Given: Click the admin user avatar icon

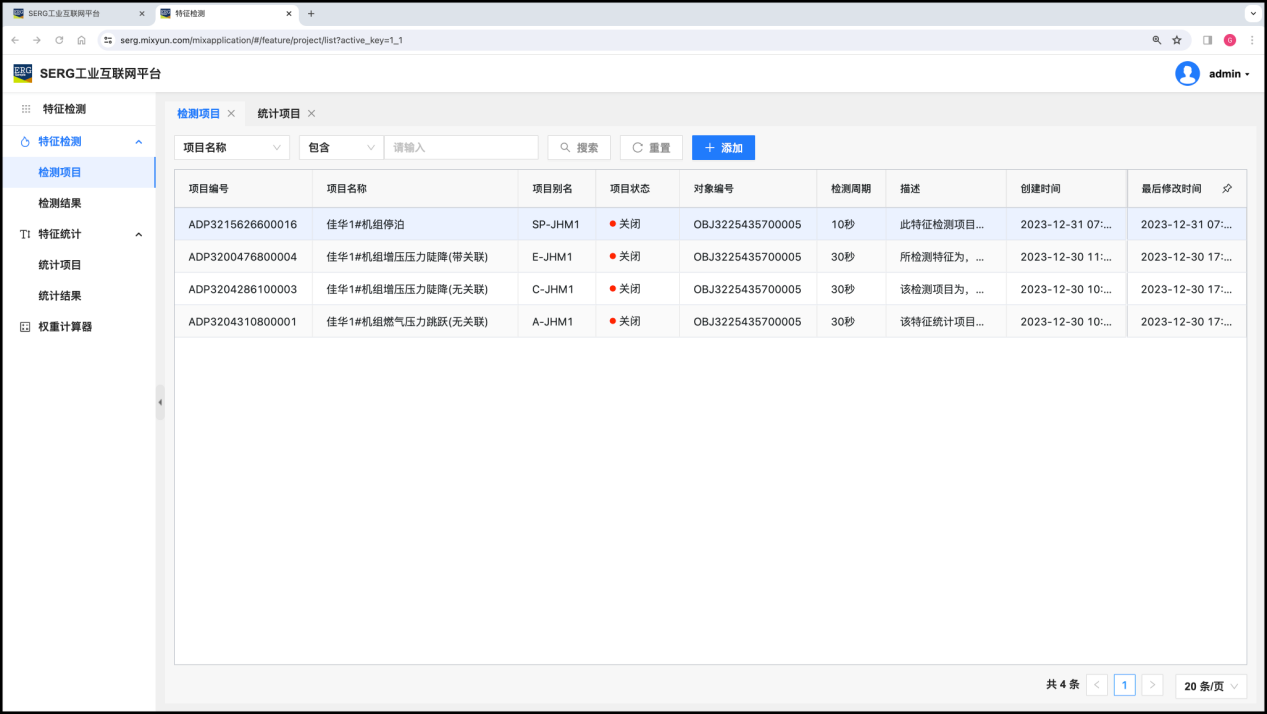Looking at the screenshot, I should click(x=1187, y=74).
